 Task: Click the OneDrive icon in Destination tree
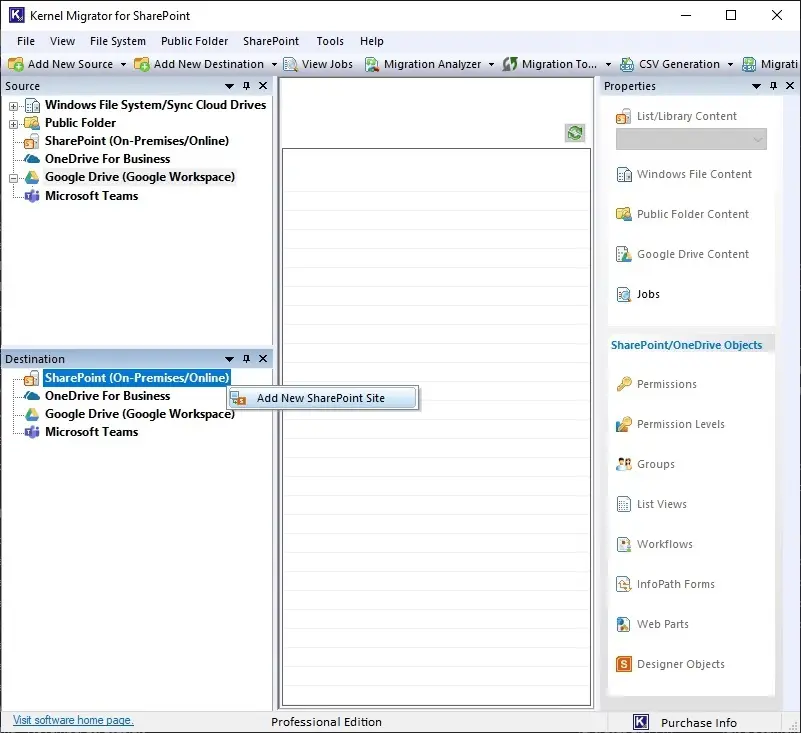click(x=32, y=396)
